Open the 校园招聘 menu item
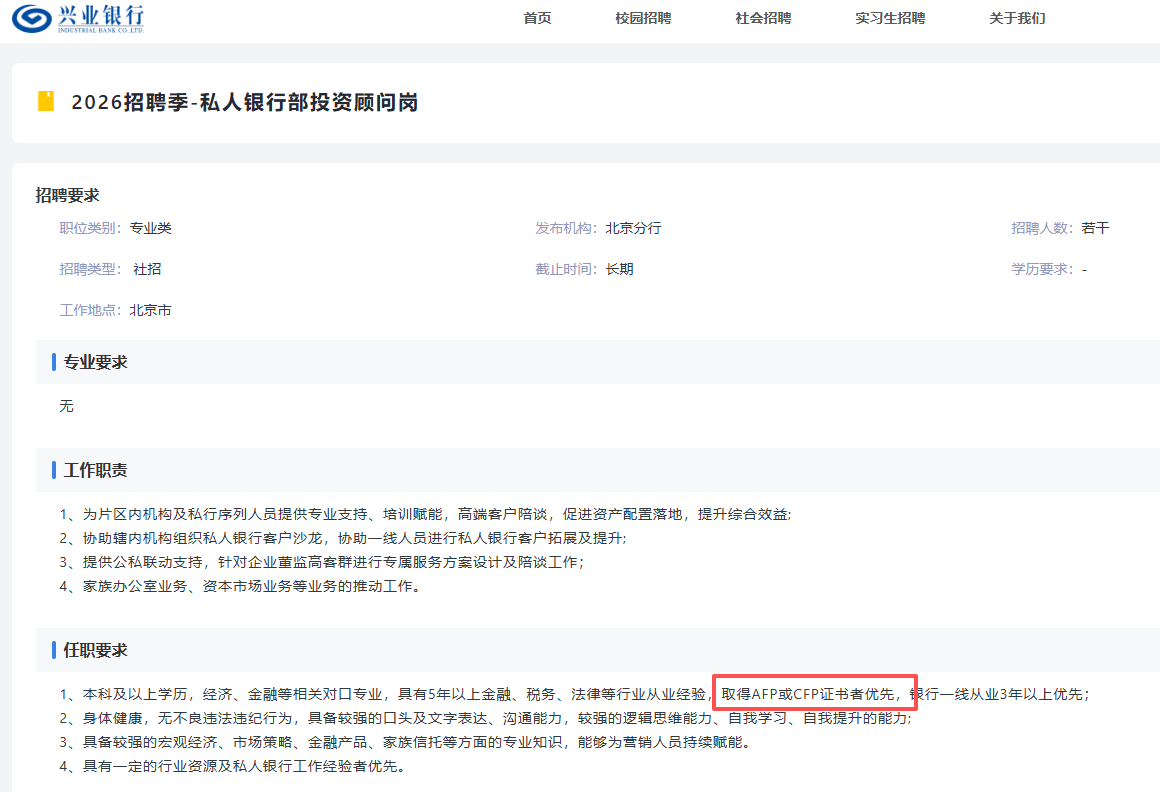The height and width of the screenshot is (792, 1160). (x=643, y=18)
